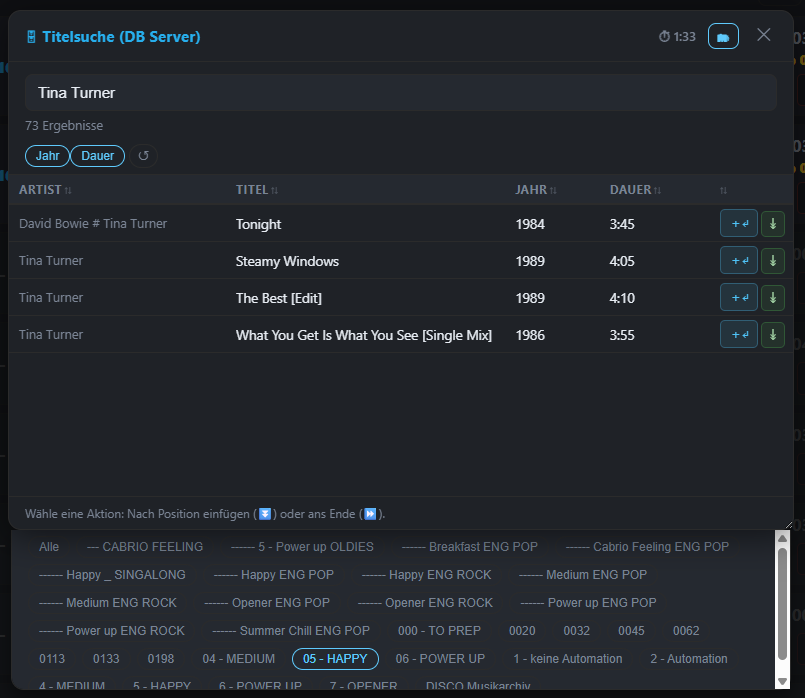Image resolution: width=805 pixels, height=698 pixels.
Task: Select the 'Alle' category filter
Action: tap(49, 547)
